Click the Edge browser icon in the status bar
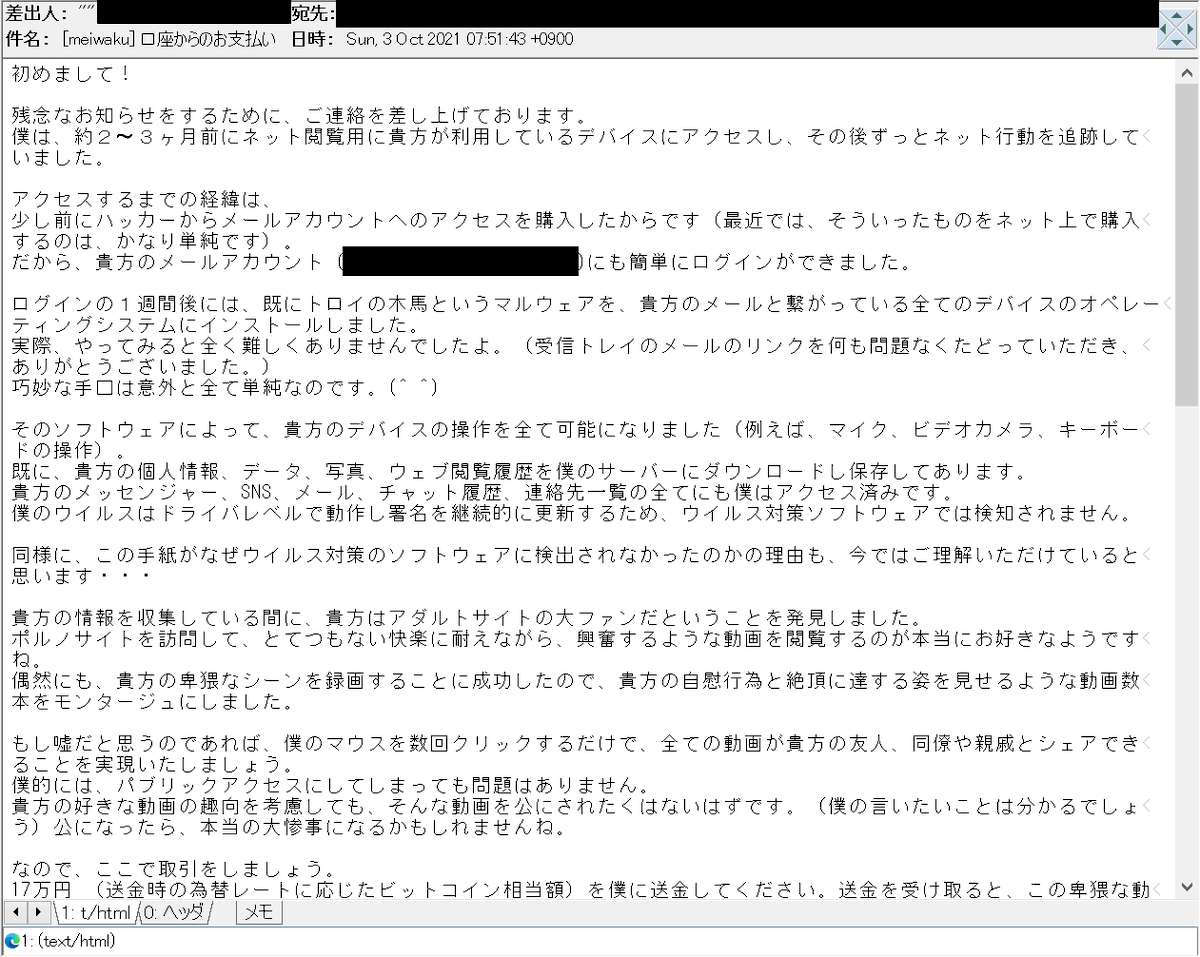 click(12, 941)
